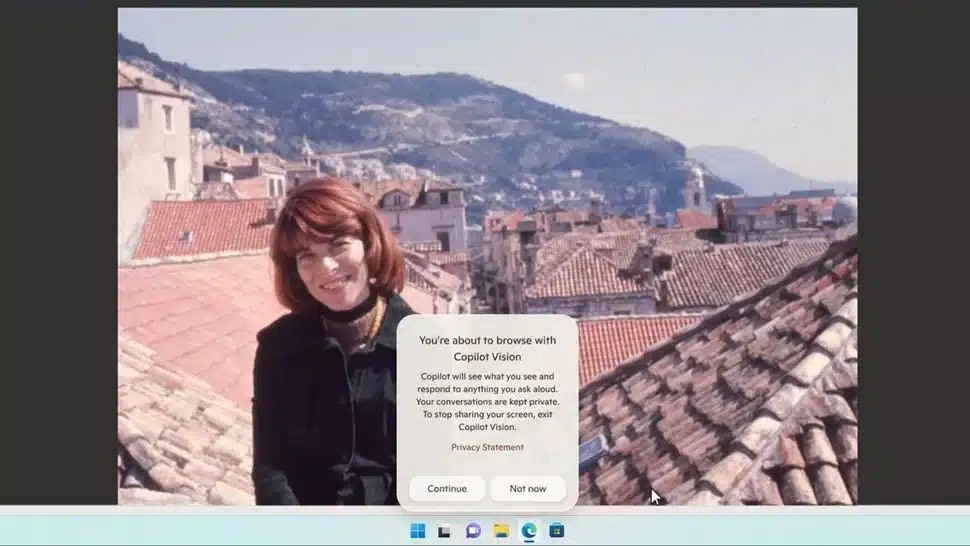
Task: Click Continue to start Copilot Vision
Action: (447, 488)
